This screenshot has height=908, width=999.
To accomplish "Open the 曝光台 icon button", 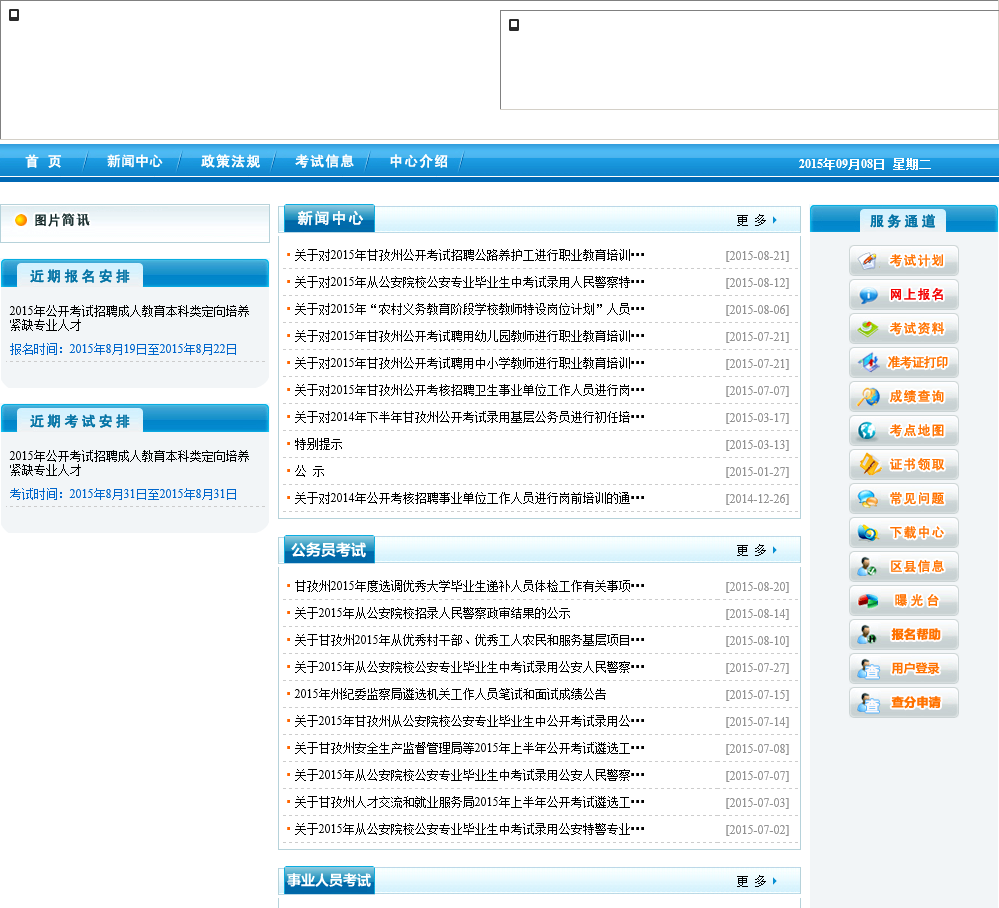I will 903,600.
